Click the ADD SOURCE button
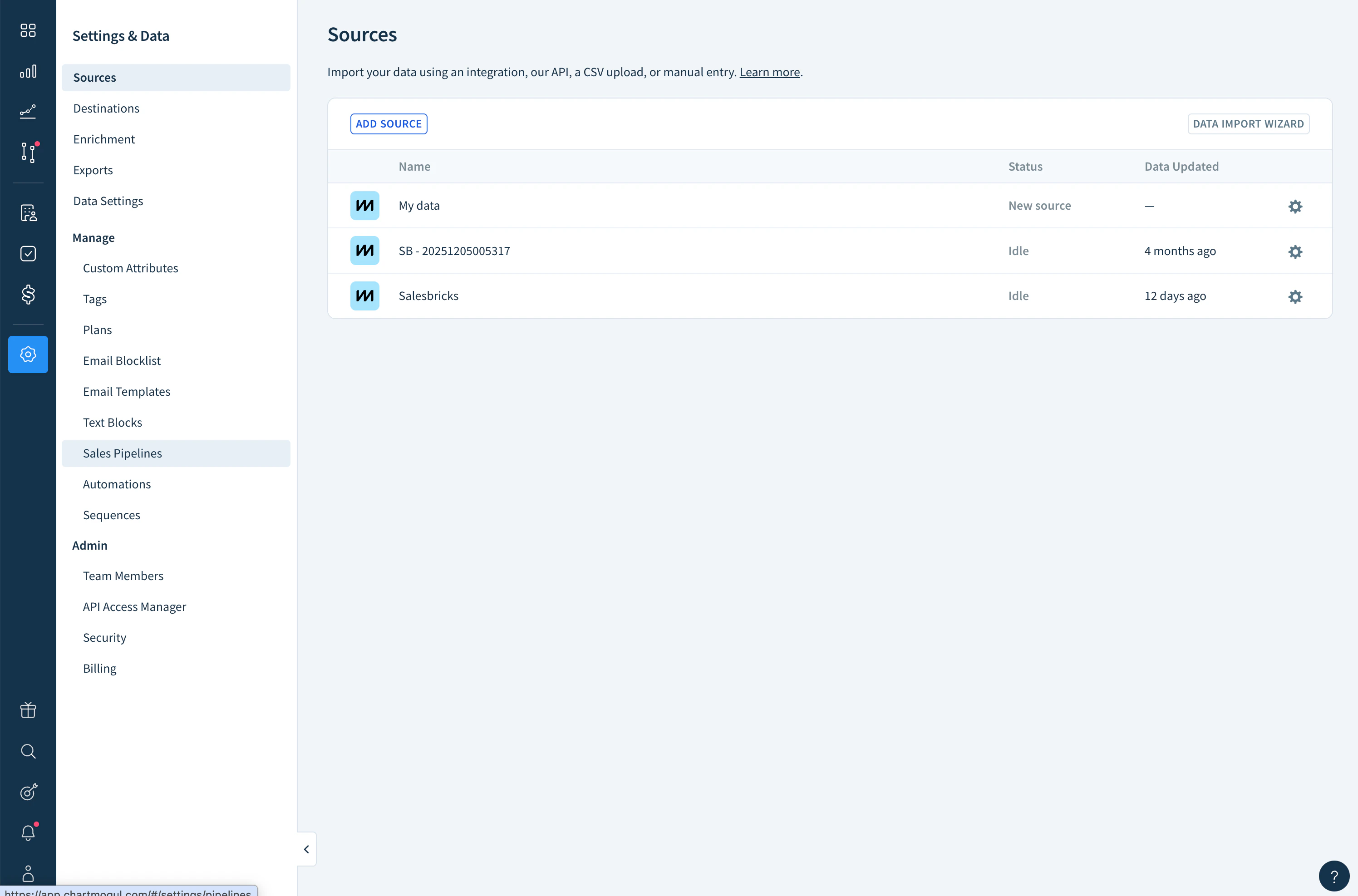This screenshot has height=896, width=1358. (389, 123)
